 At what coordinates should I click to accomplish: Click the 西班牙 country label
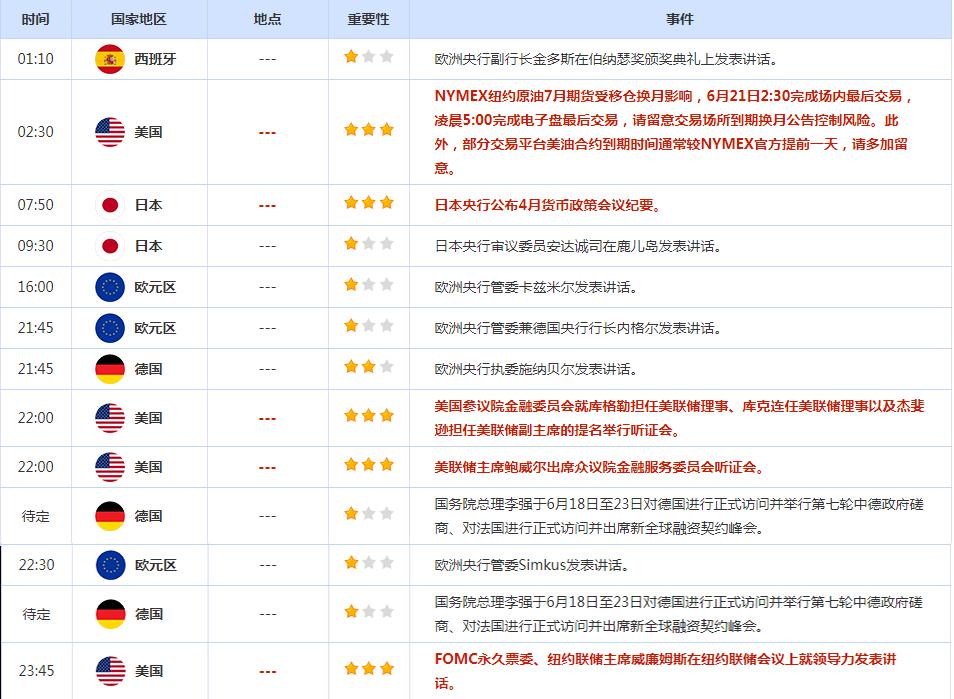[x=155, y=59]
